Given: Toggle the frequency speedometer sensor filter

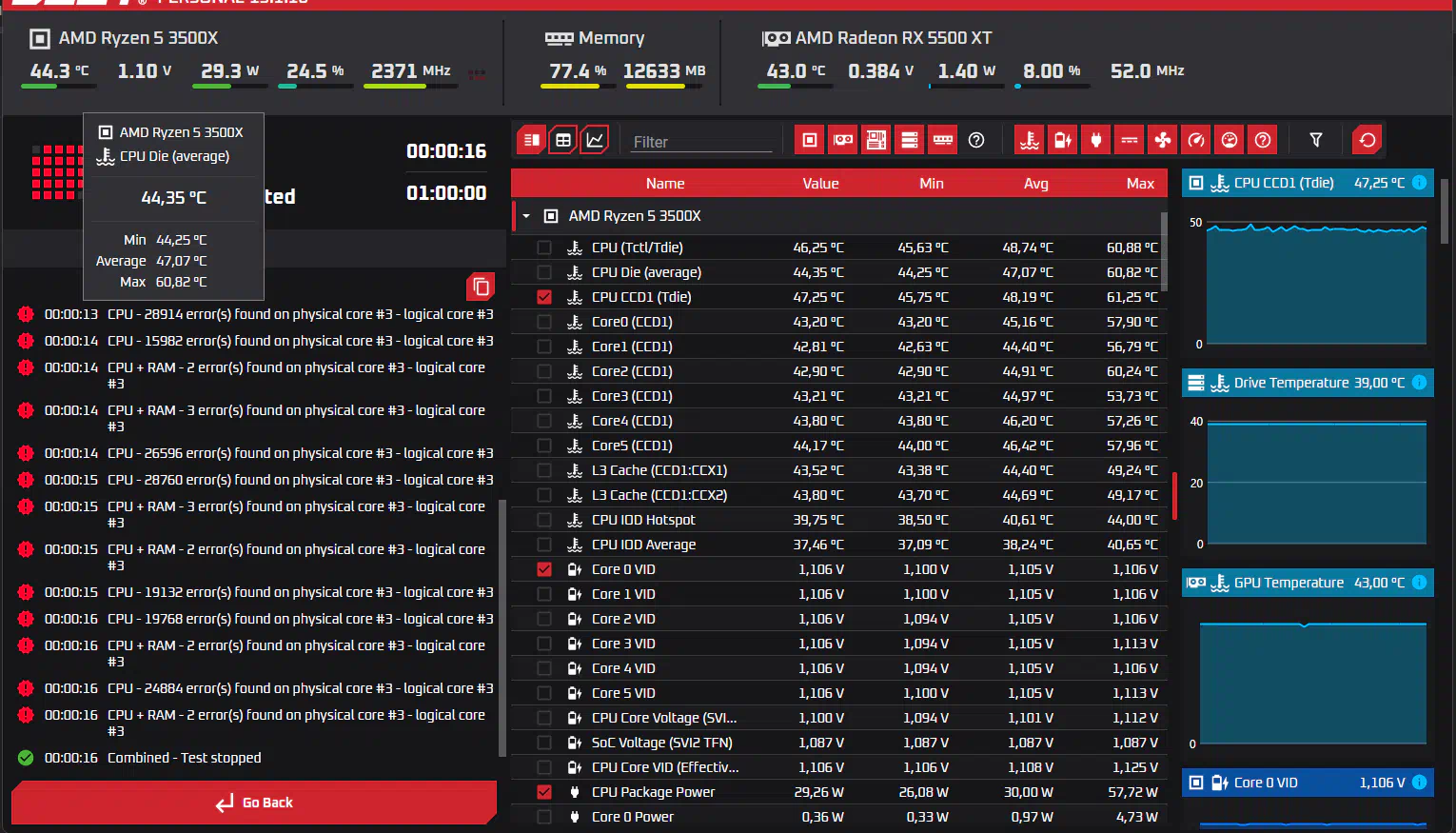Looking at the screenshot, I should (x=1196, y=140).
